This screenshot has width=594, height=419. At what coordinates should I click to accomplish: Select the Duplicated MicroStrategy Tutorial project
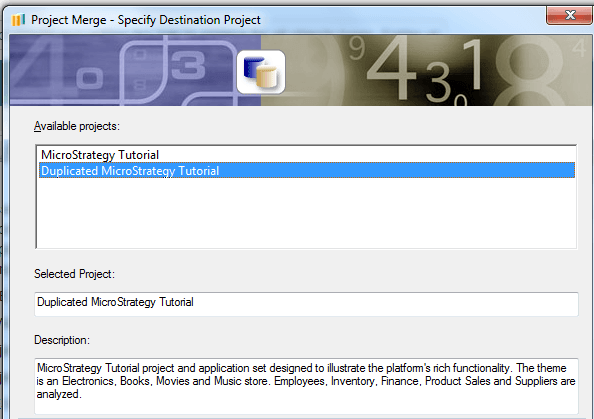(x=307, y=170)
